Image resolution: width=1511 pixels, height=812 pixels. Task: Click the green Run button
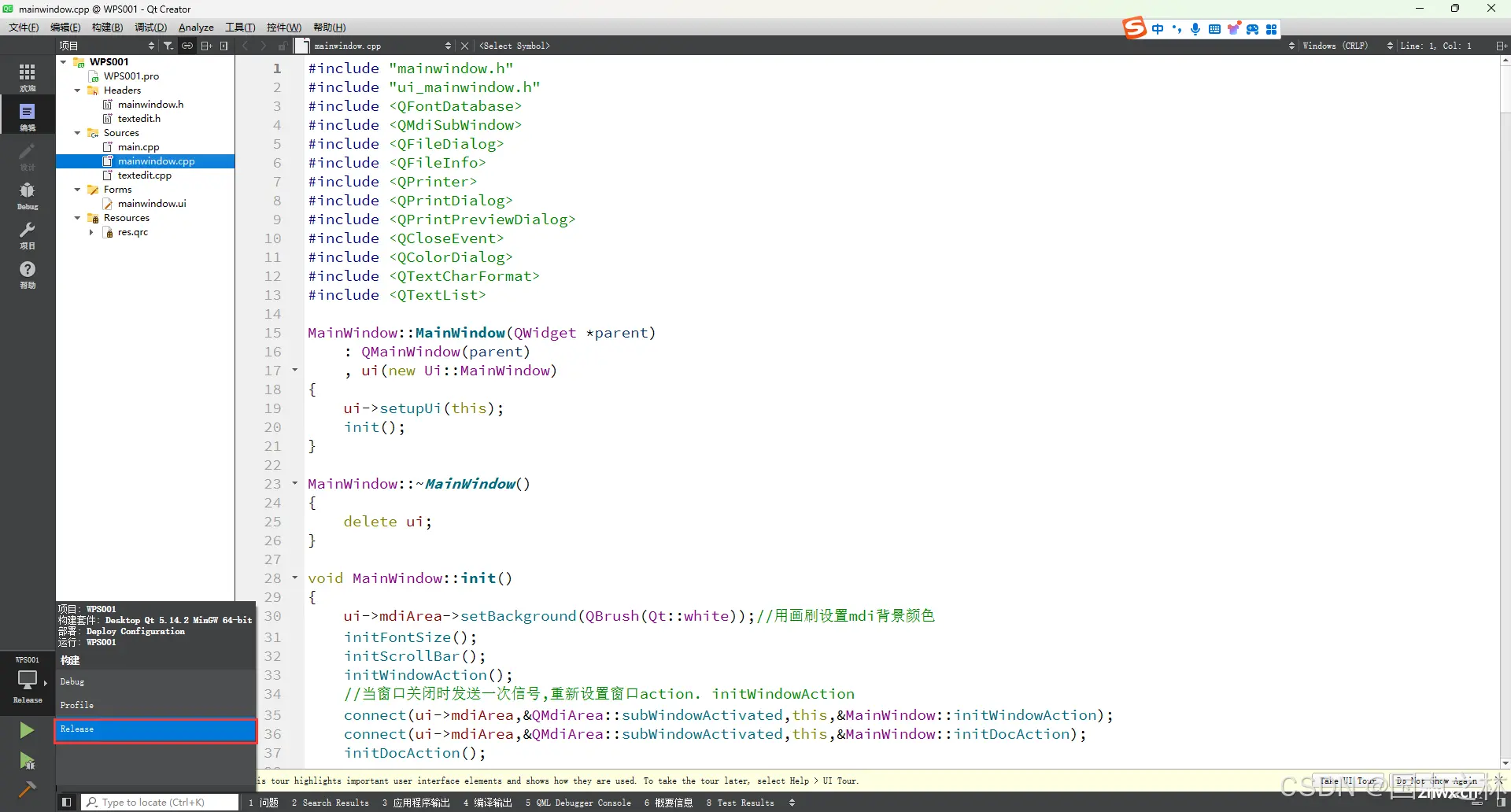[x=27, y=730]
